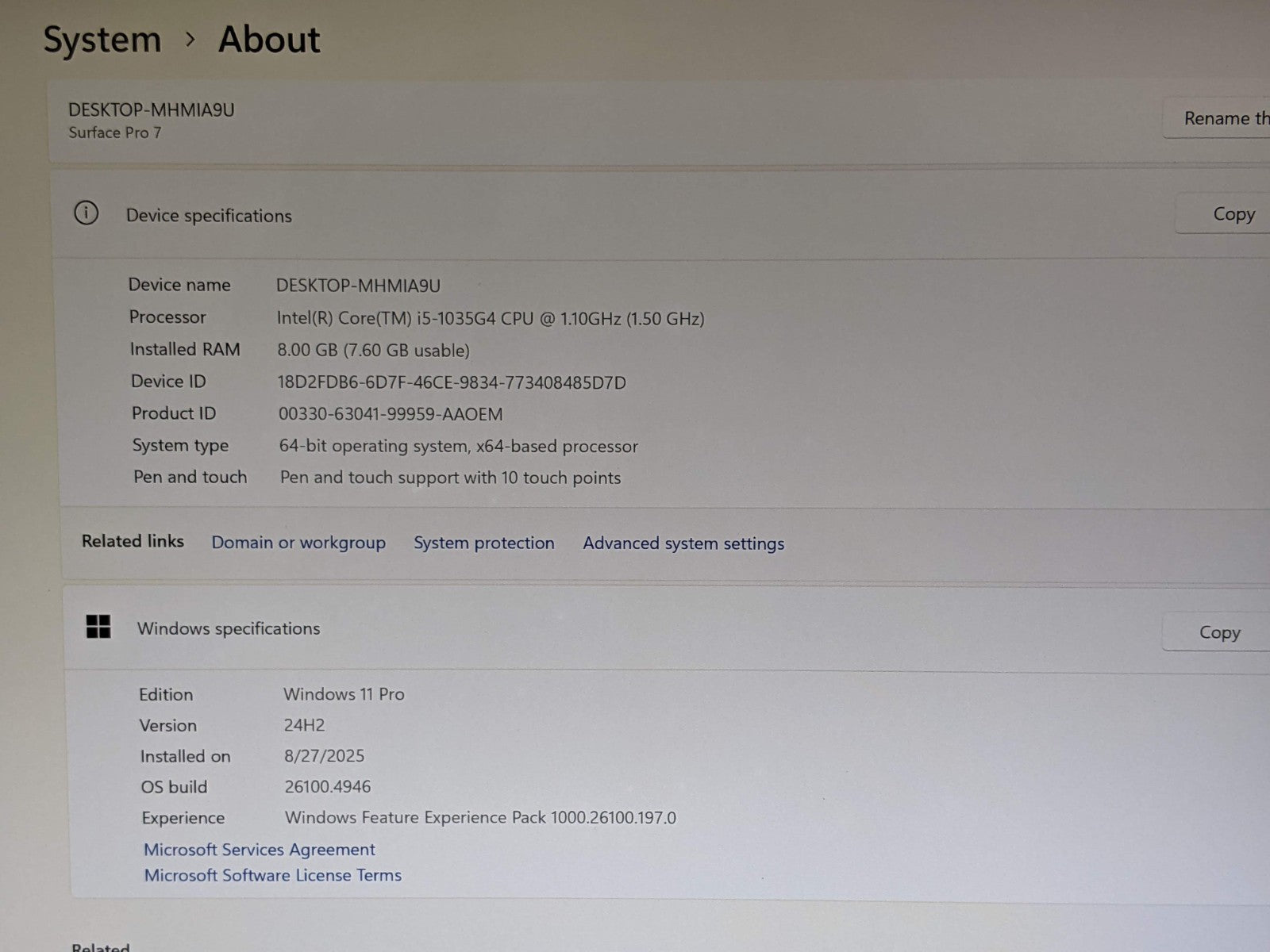Copy the Windows specifications
1270x952 pixels.
1219,632
